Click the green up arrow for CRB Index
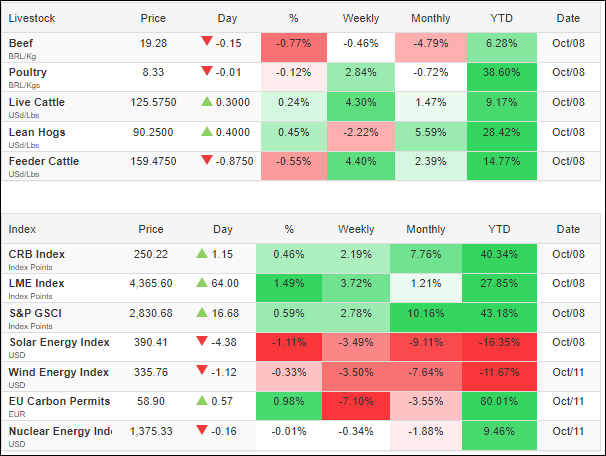Screen dimensions: 606x456 click(x=201, y=254)
